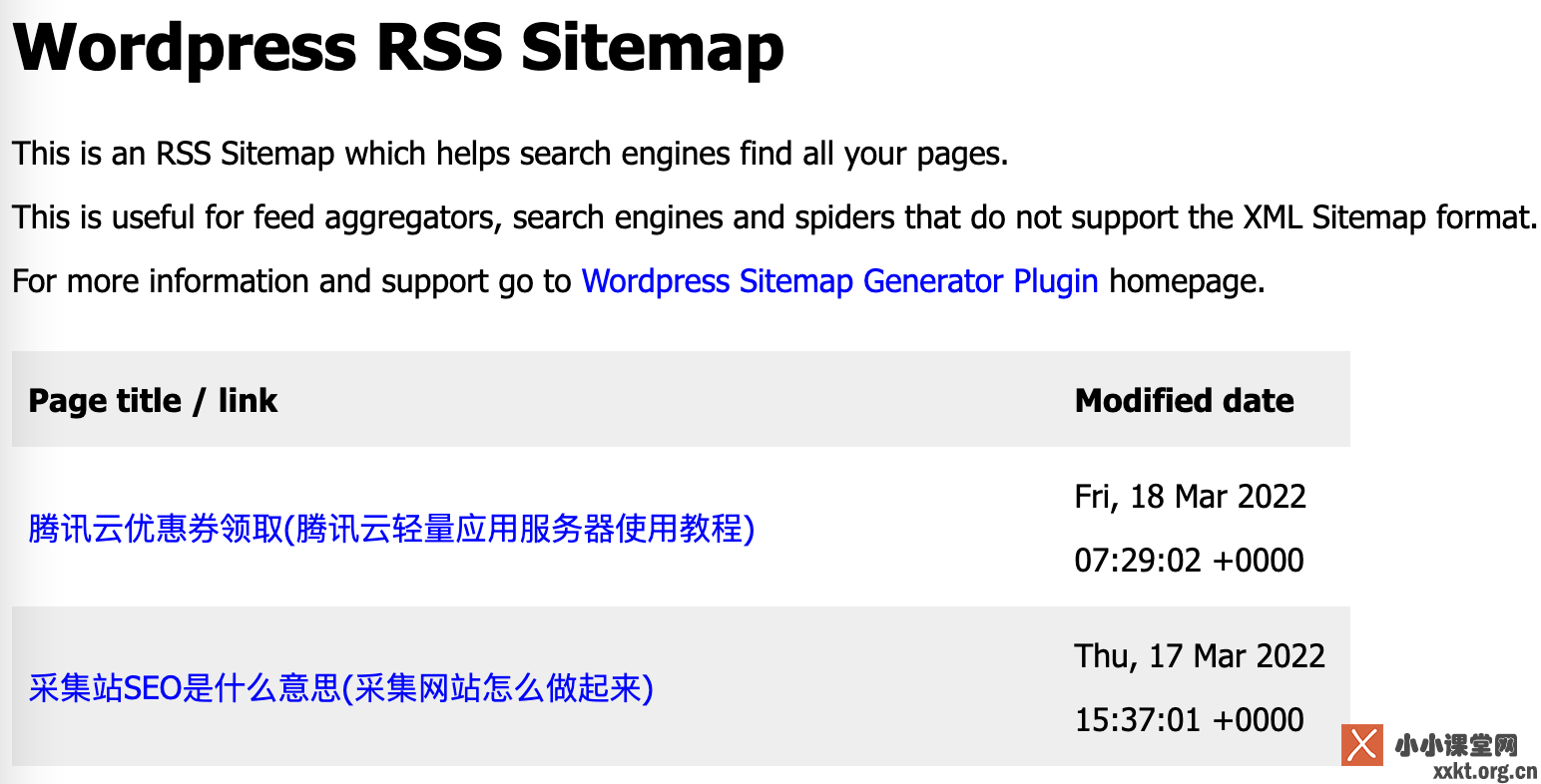This screenshot has width=1541, height=784.
Task: Click the date Fri, 18 Mar 2022
Action: click(1190, 496)
